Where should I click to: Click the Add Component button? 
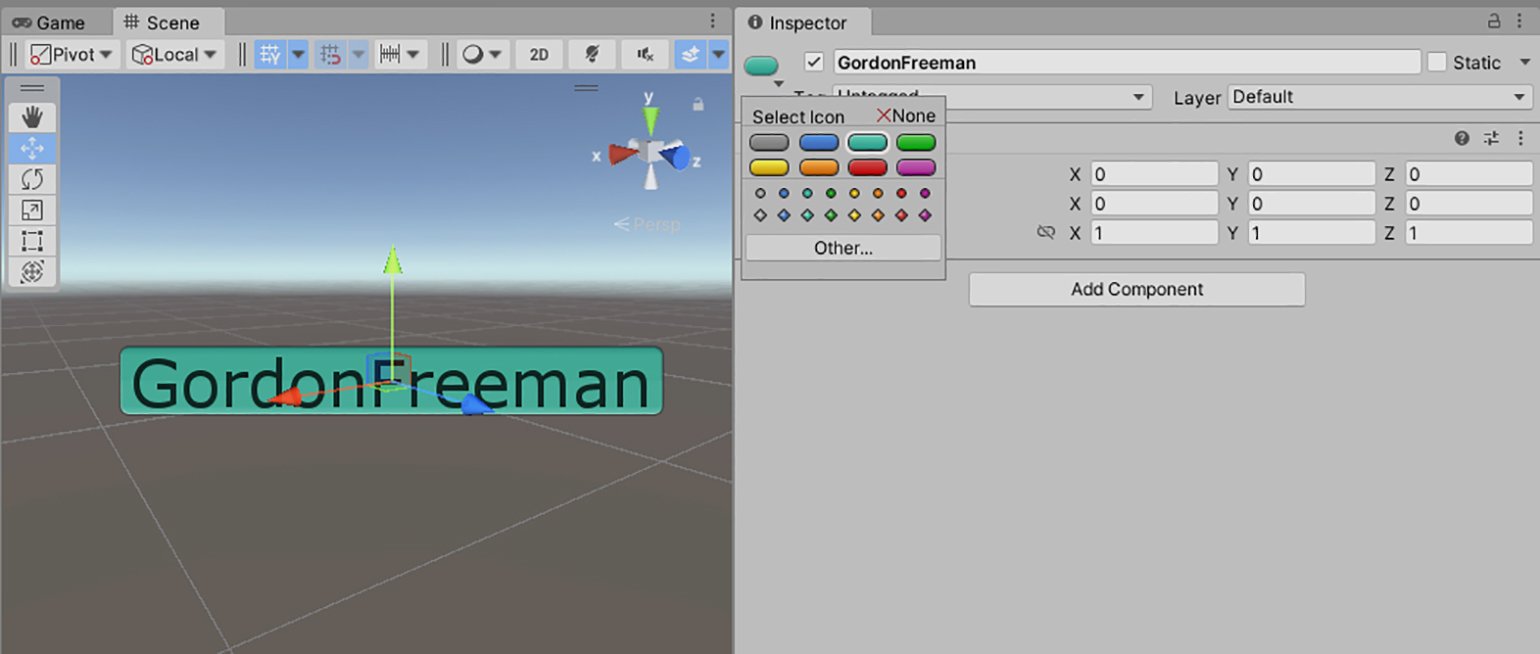[1137, 289]
